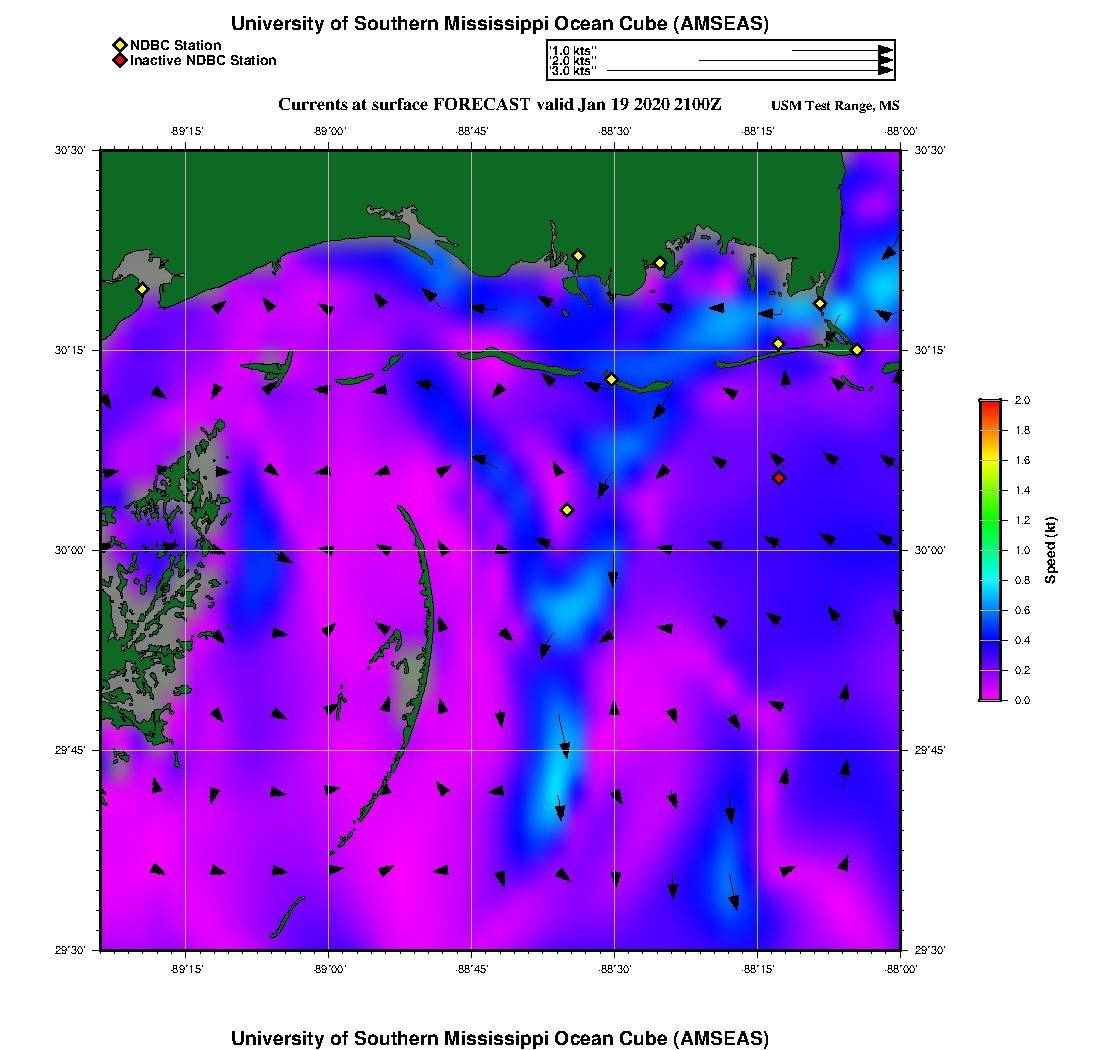Screen dimensions: 1100x1050
Task: Click the yellow station marker on the barrier island
Action: click(612, 379)
